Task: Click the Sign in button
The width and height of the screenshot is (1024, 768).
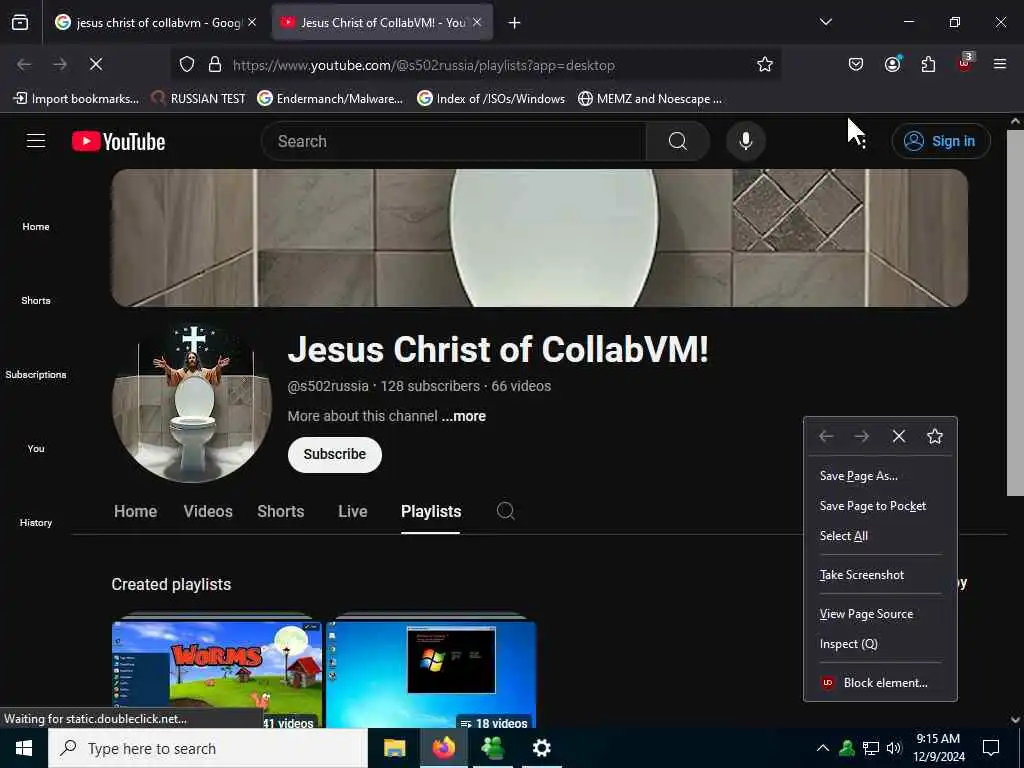Action: click(941, 141)
